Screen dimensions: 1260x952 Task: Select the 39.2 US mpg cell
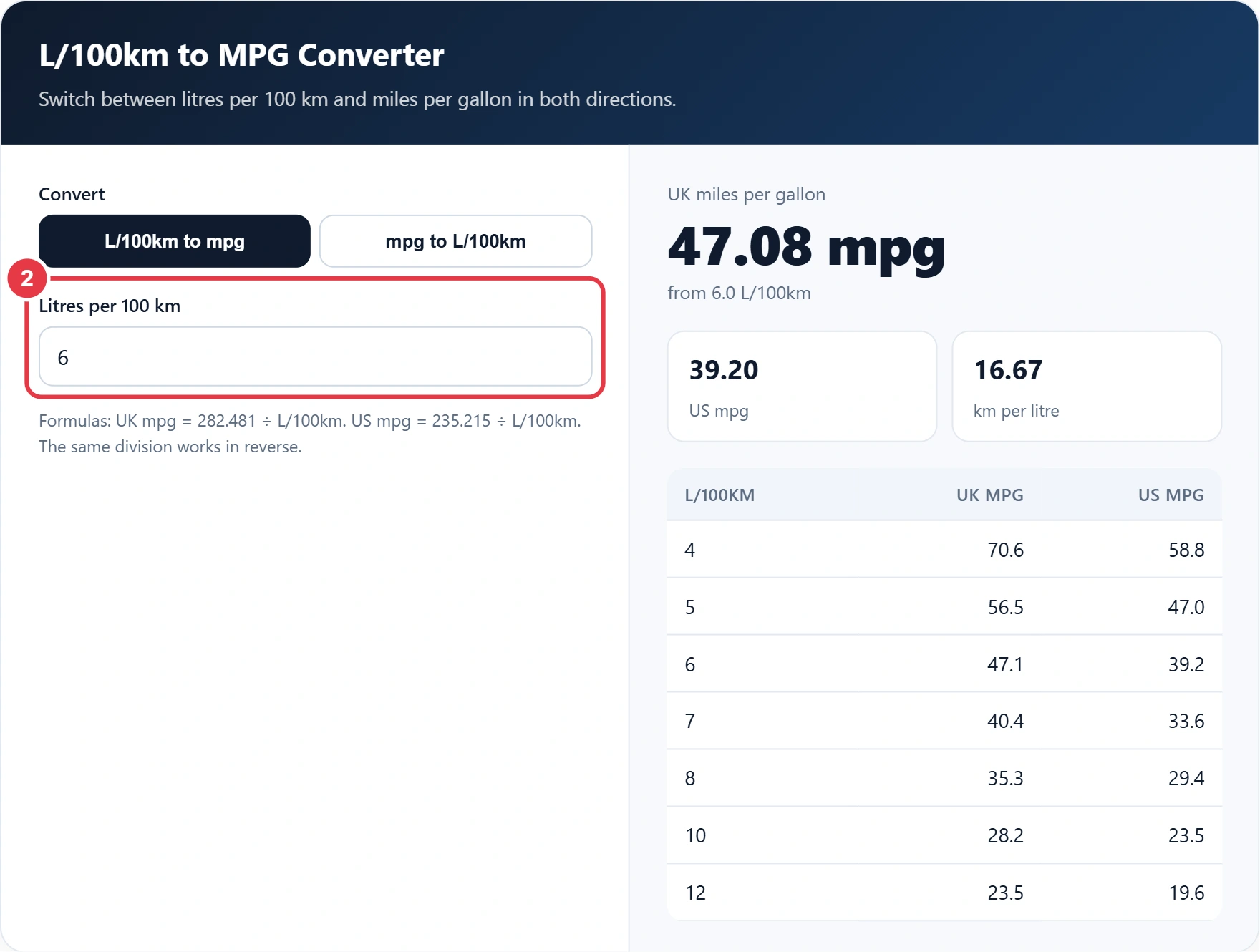pos(1186,664)
